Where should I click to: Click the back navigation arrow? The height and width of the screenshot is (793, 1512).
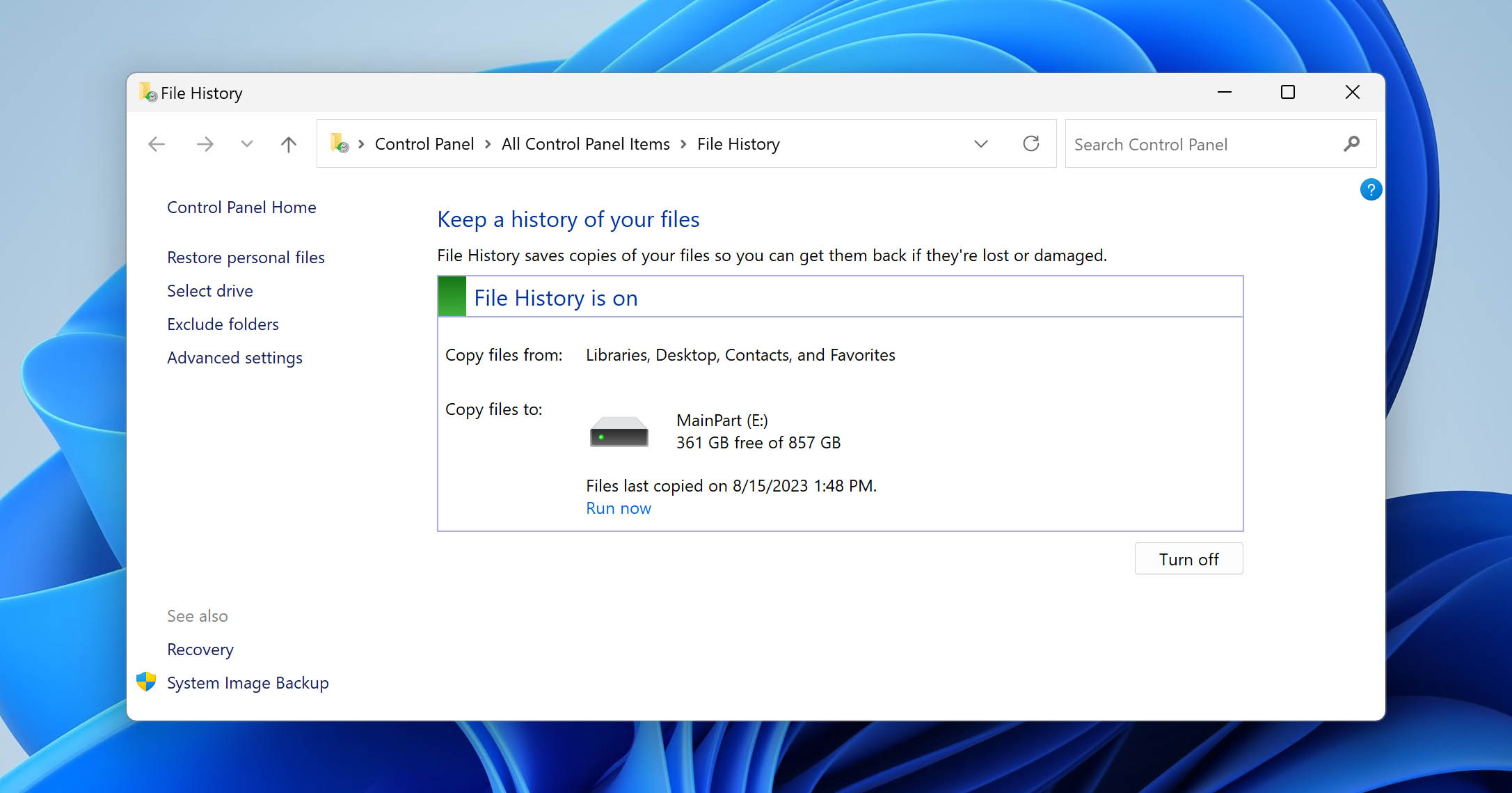[156, 144]
